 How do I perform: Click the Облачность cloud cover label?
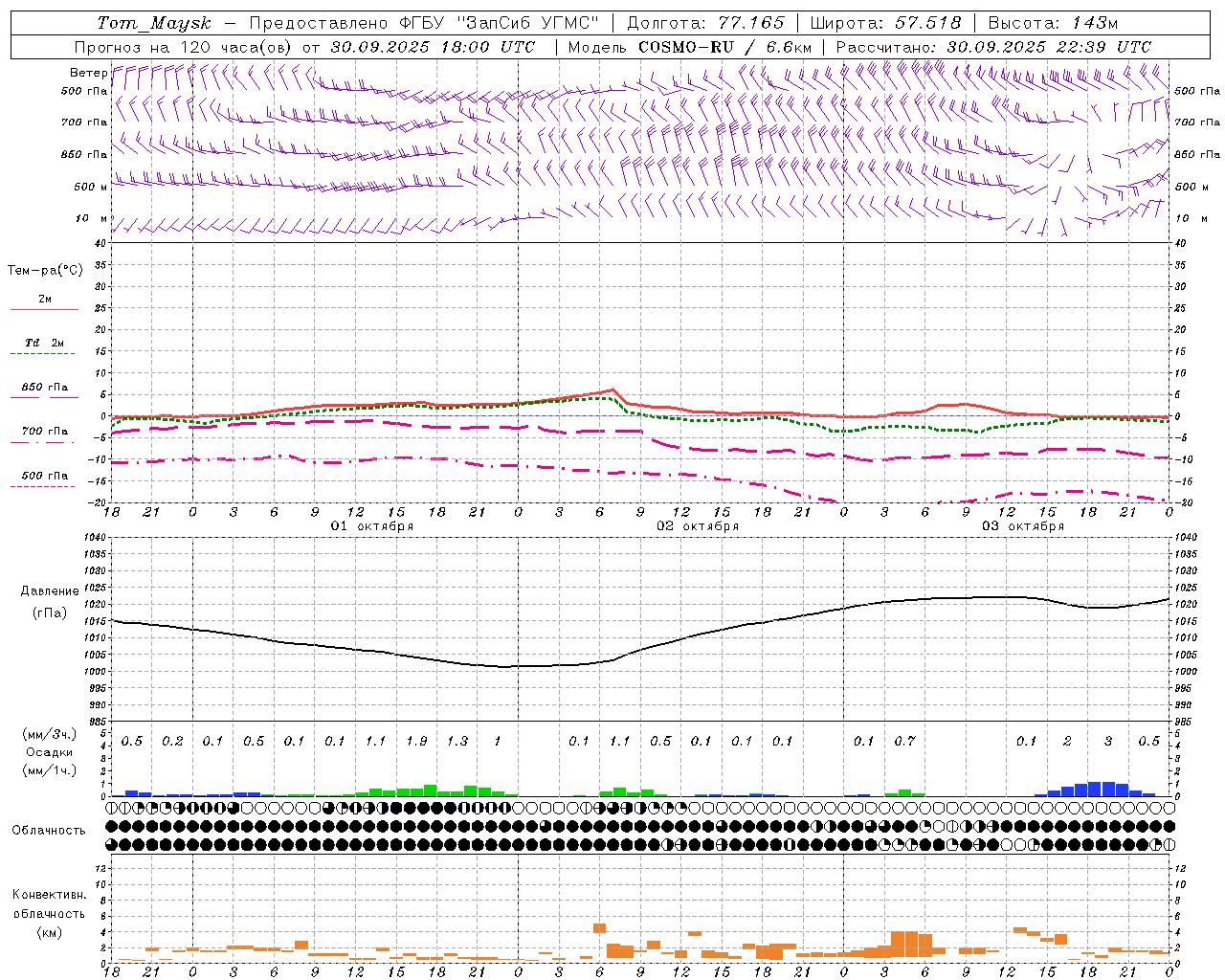click(49, 831)
